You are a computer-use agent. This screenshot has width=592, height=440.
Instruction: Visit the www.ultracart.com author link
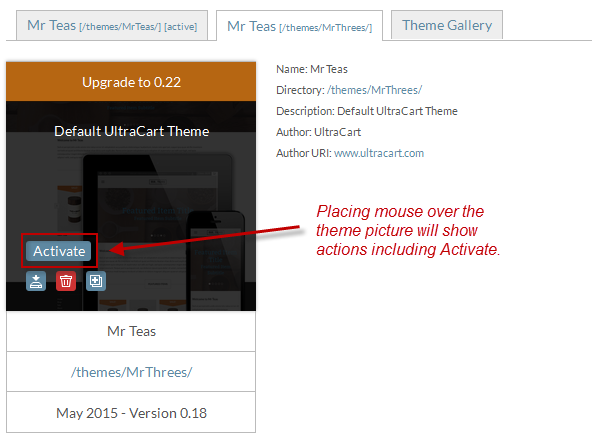(x=379, y=153)
